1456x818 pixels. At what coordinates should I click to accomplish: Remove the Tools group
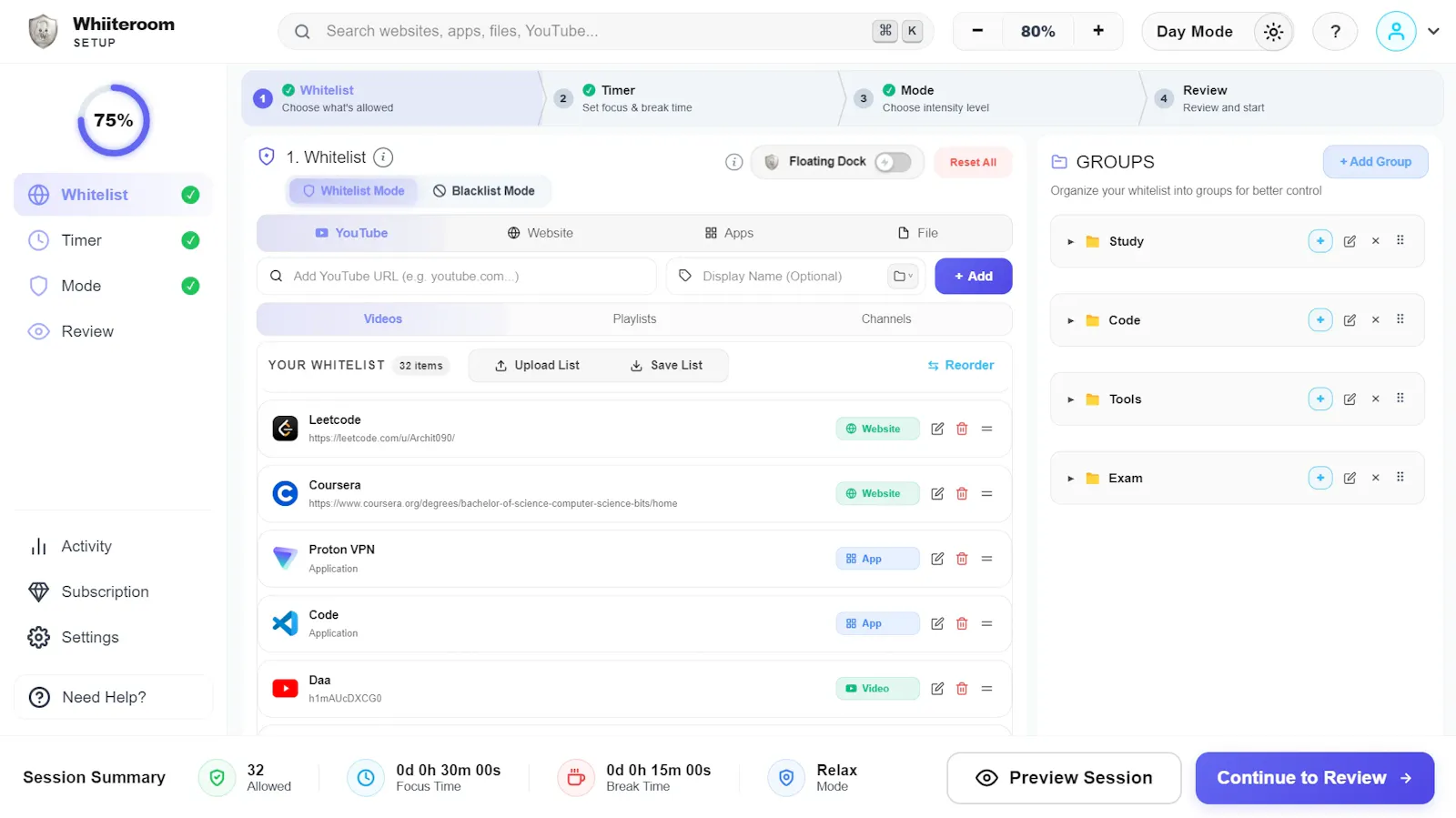pos(1375,399)
